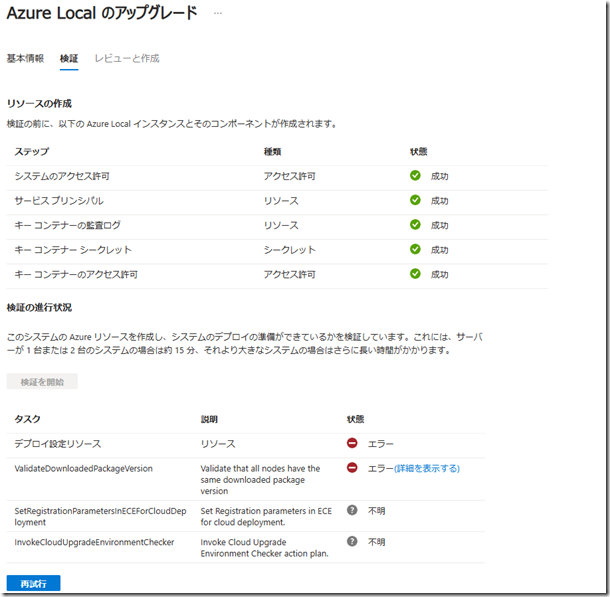Click the タスク column header
The width and height of the screenshot is (610, 597).
[28, 419]
